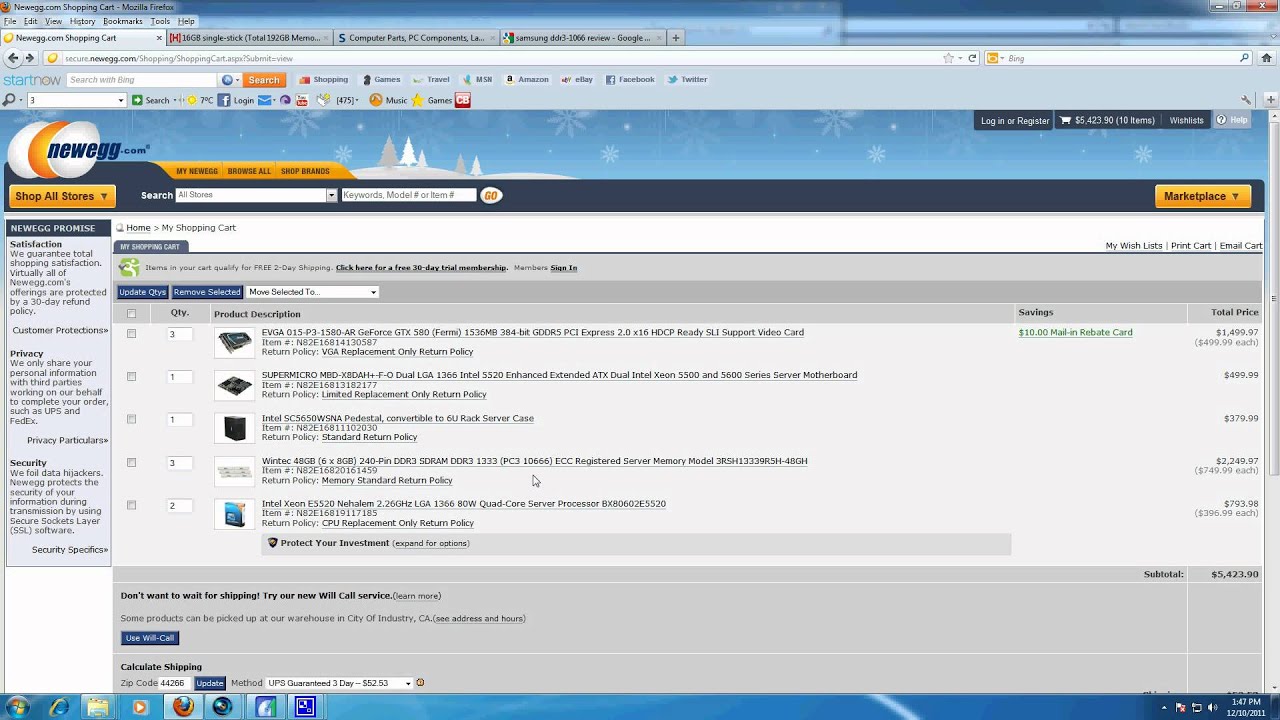Image resolution: width=1280 pixels, height=720 pixels.
Task: Open the Tools menu
Action: [160, 21]
